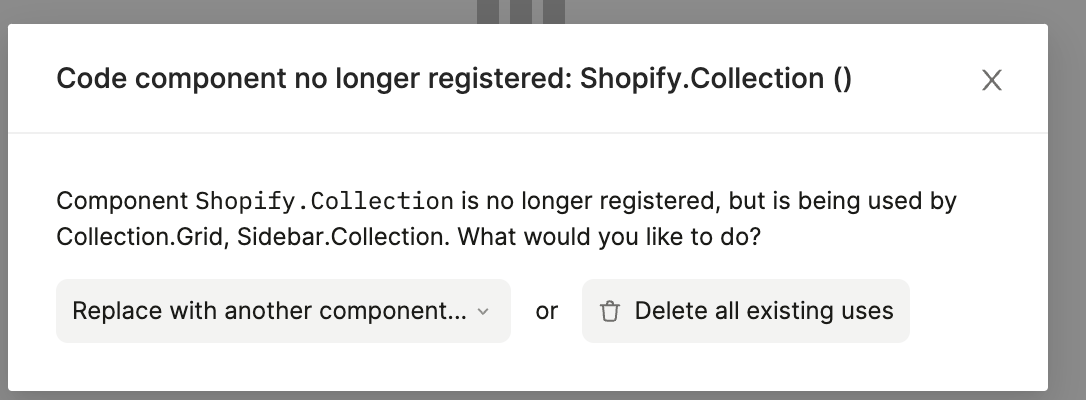Click the dimmed backdrop right of the dialog
The height and width of the screenshot is (400, 1086).
tap(1067, 200)
